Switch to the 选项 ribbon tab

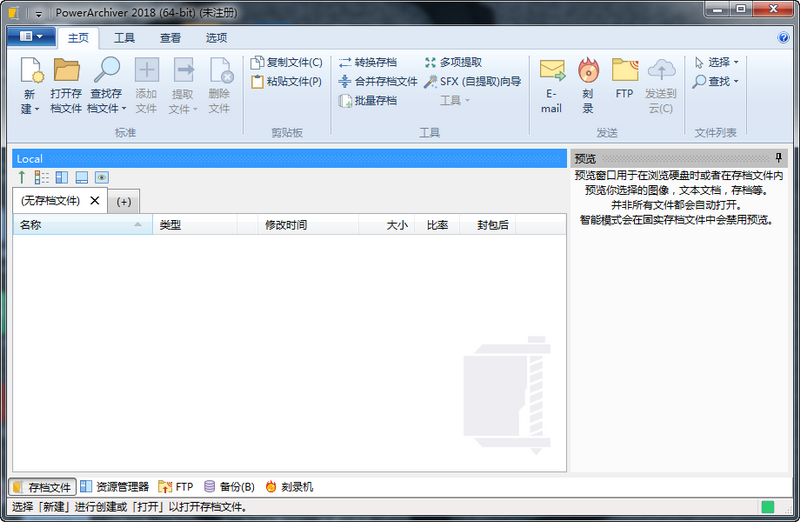pyautogui.click(x=216, y=38)
